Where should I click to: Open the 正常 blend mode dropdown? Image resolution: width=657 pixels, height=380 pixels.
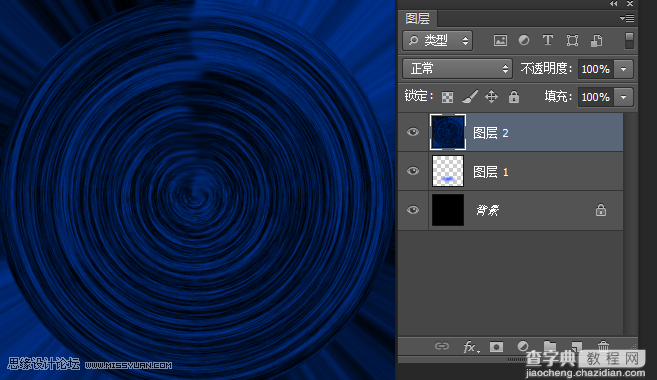[457, 69]
